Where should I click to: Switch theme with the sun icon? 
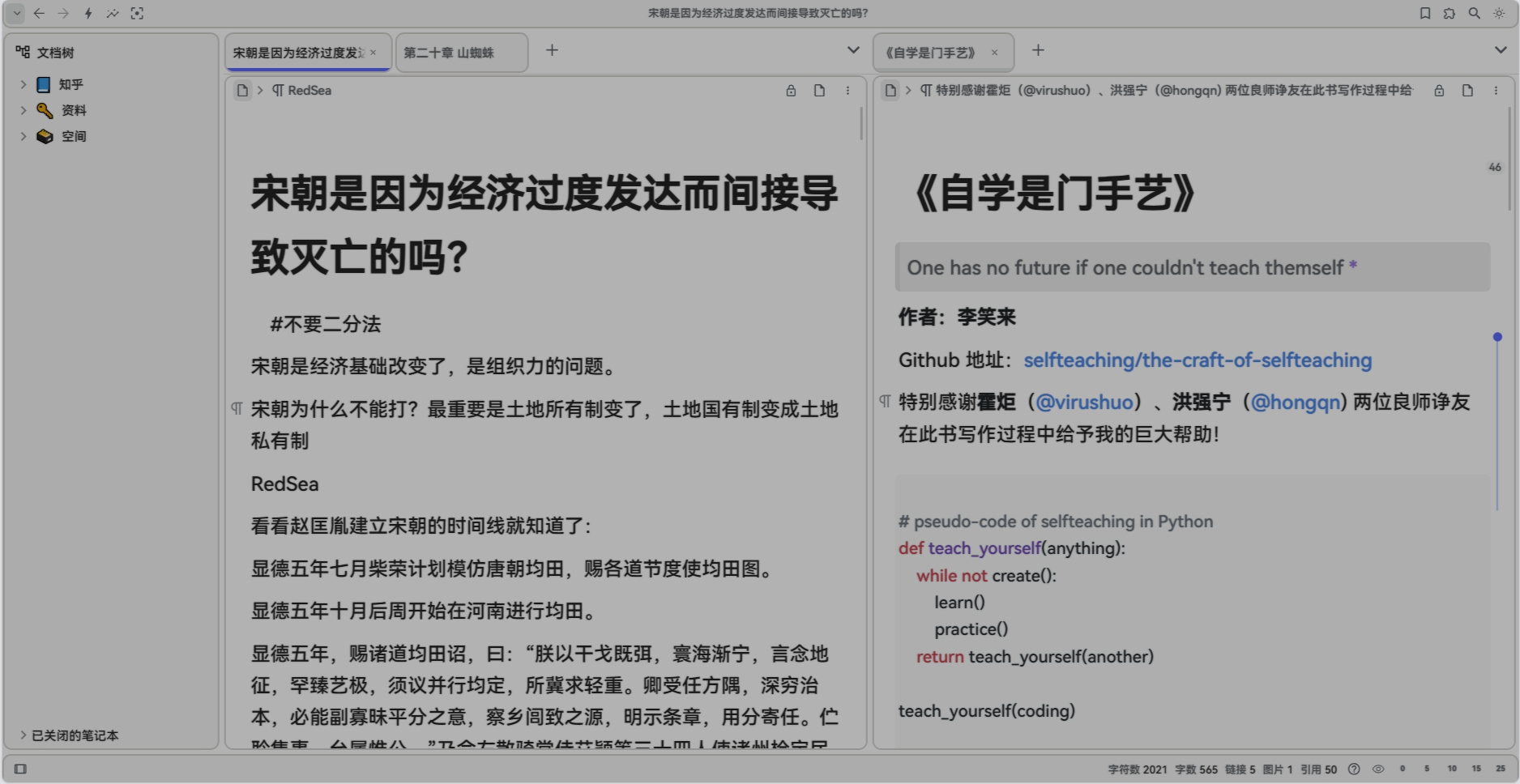[1497, 13]
